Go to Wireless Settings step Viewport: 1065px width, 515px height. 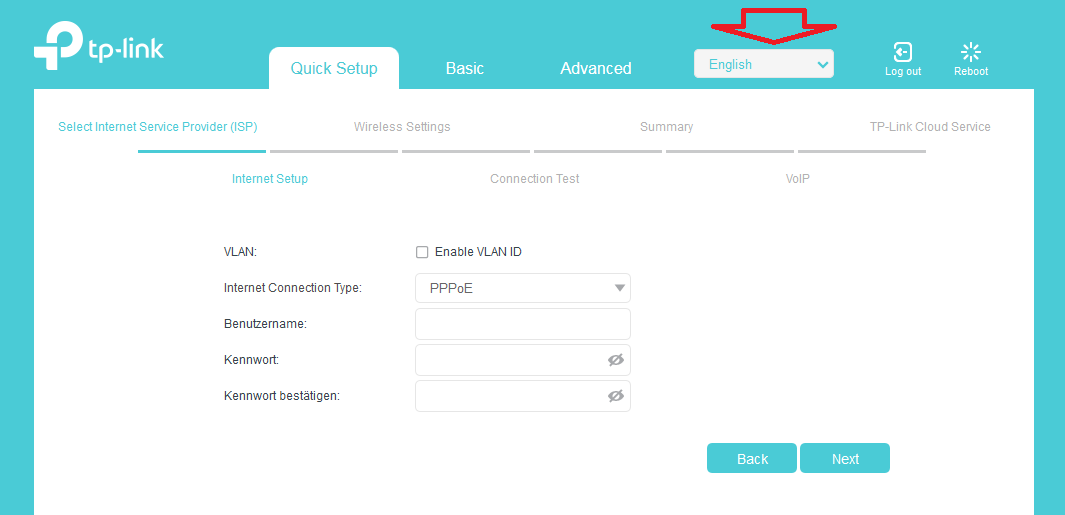click(x=402, y=127)
